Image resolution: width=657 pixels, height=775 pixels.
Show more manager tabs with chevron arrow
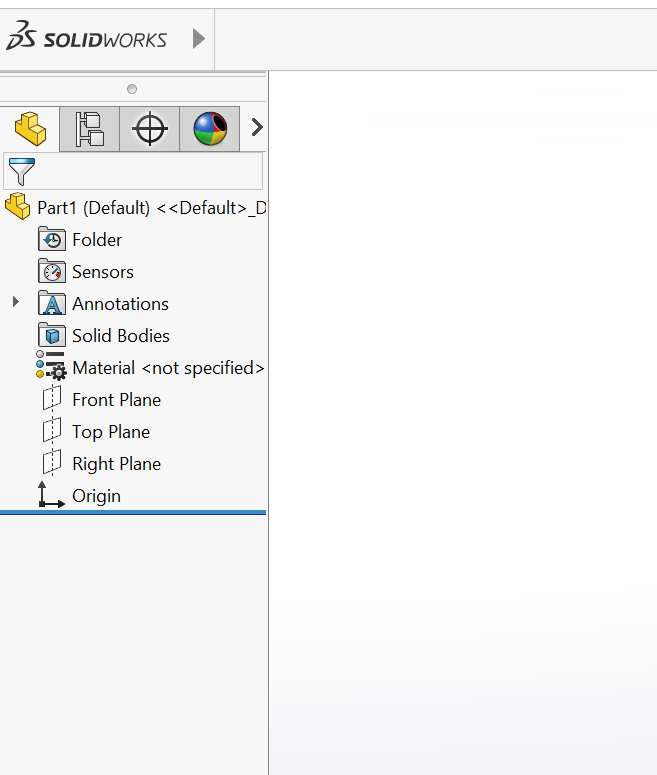tap(256, 128)
